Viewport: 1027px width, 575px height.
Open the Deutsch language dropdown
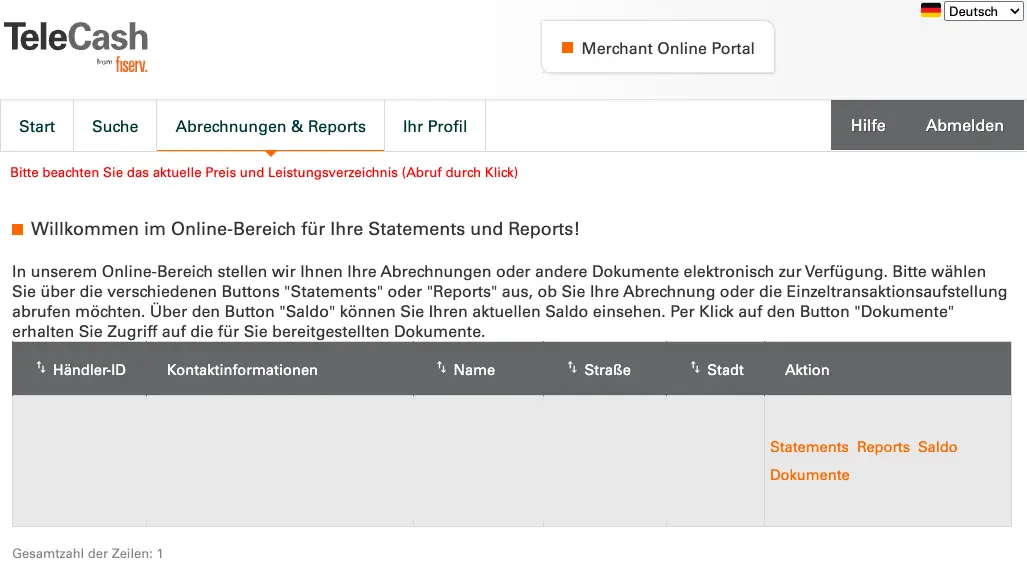(x=983, y=12)
